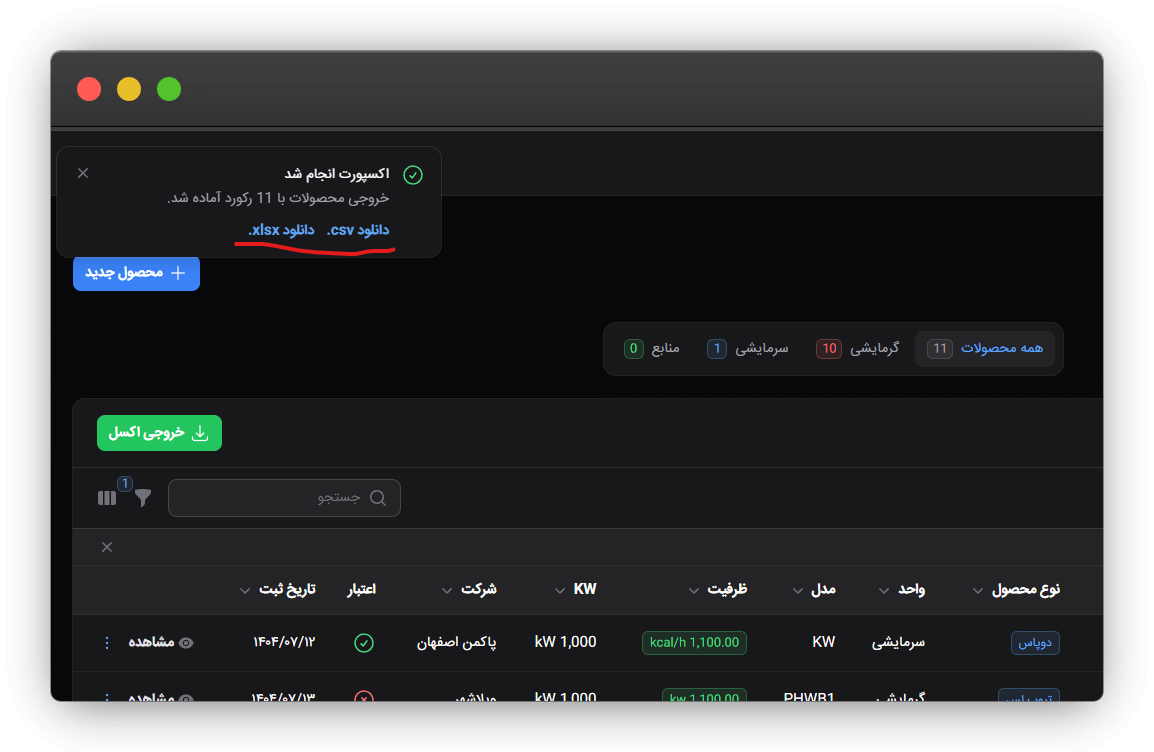
Task: Switch to the سرمایشی tab
Action: pyautogui.click(x=748, y=349)
